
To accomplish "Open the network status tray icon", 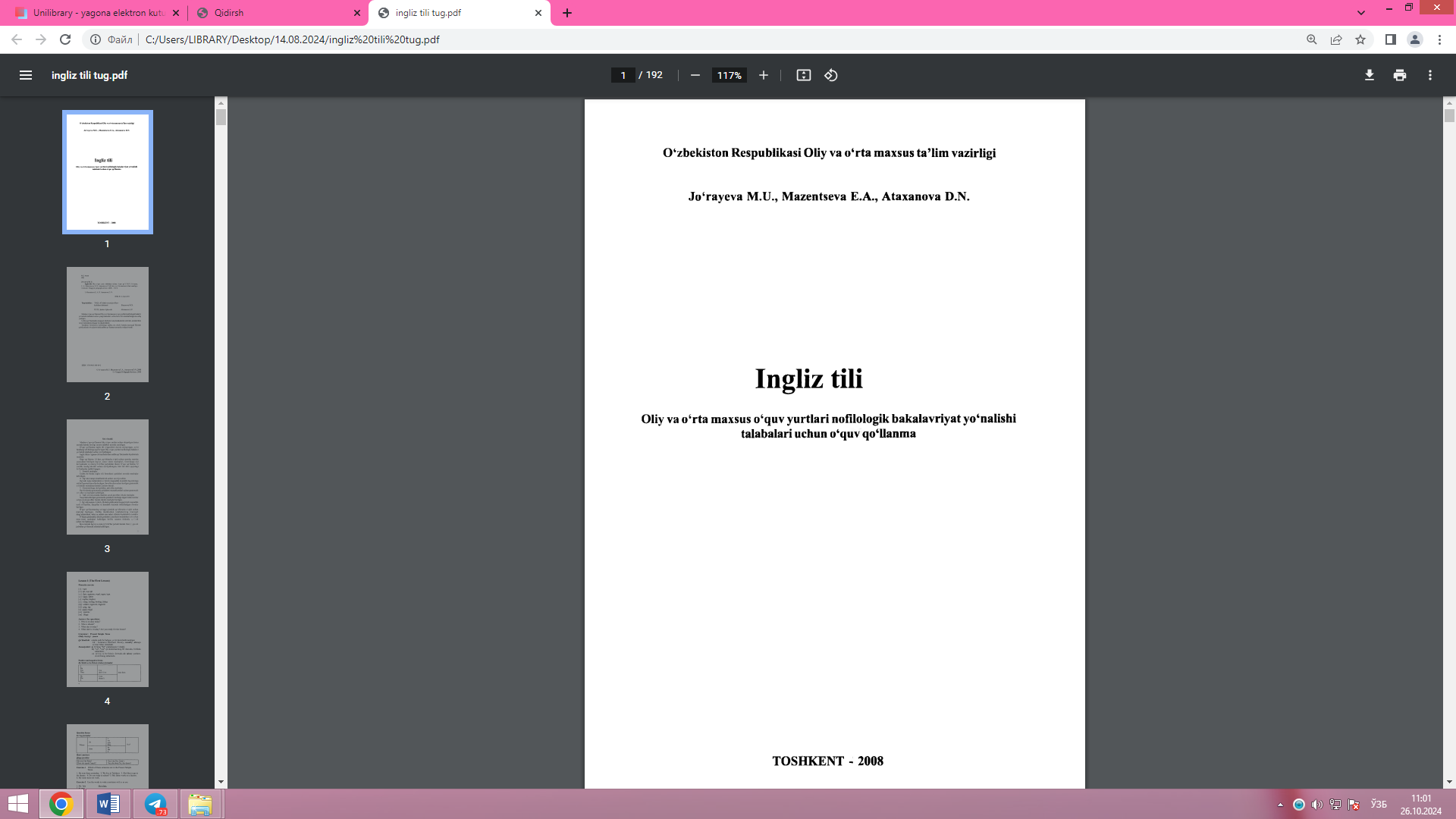I will pos(1335,805).
